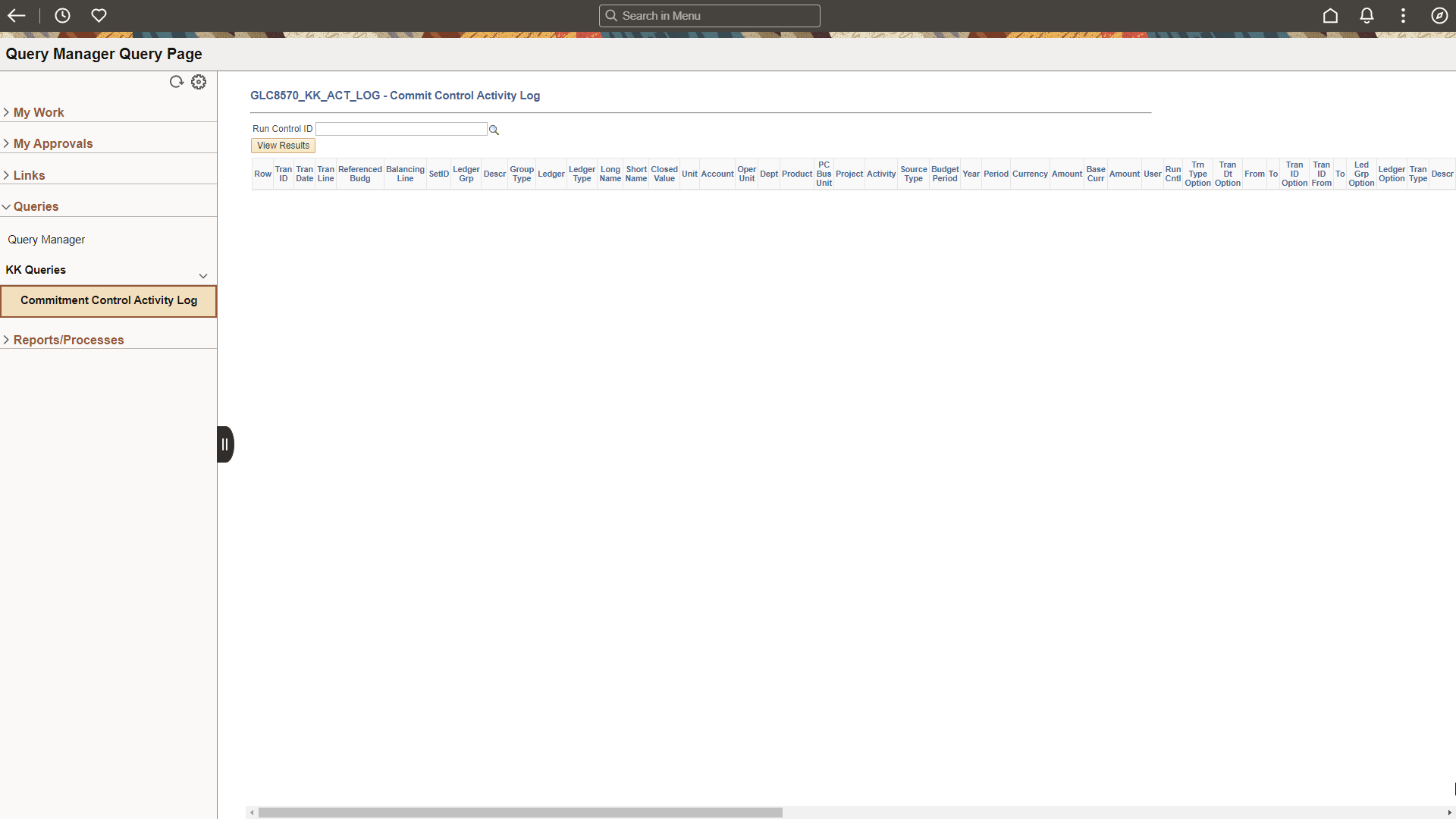
Task: Click the Commitment Control Activity Log link
Action: 109,299
